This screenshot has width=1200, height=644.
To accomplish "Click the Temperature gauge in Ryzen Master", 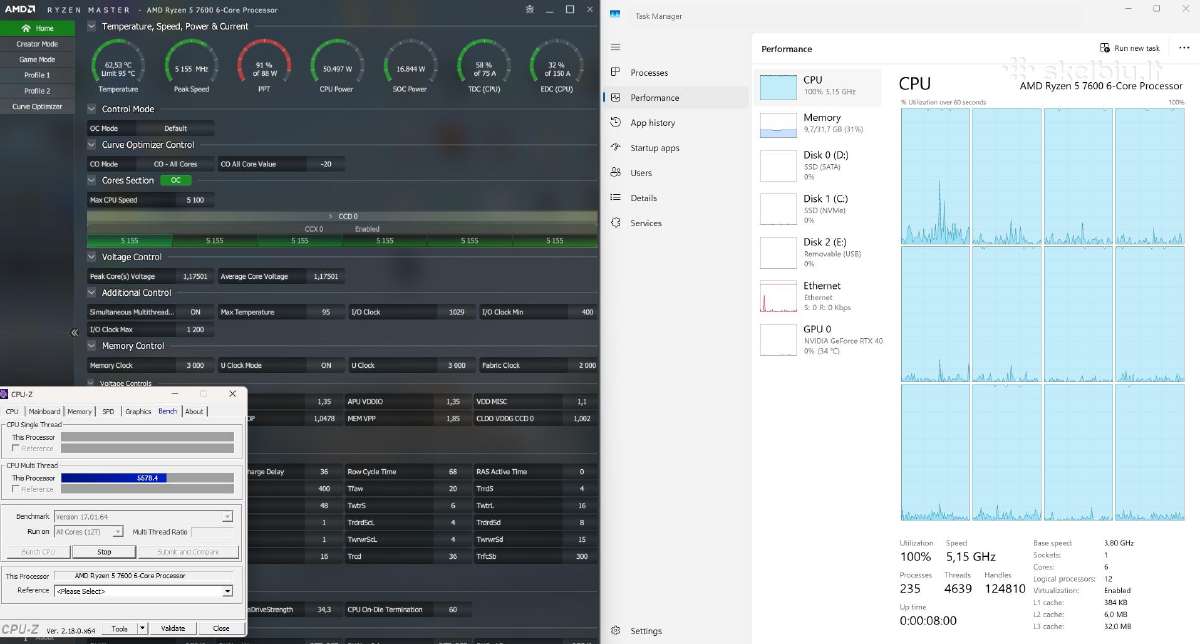I will coord(118,68).
